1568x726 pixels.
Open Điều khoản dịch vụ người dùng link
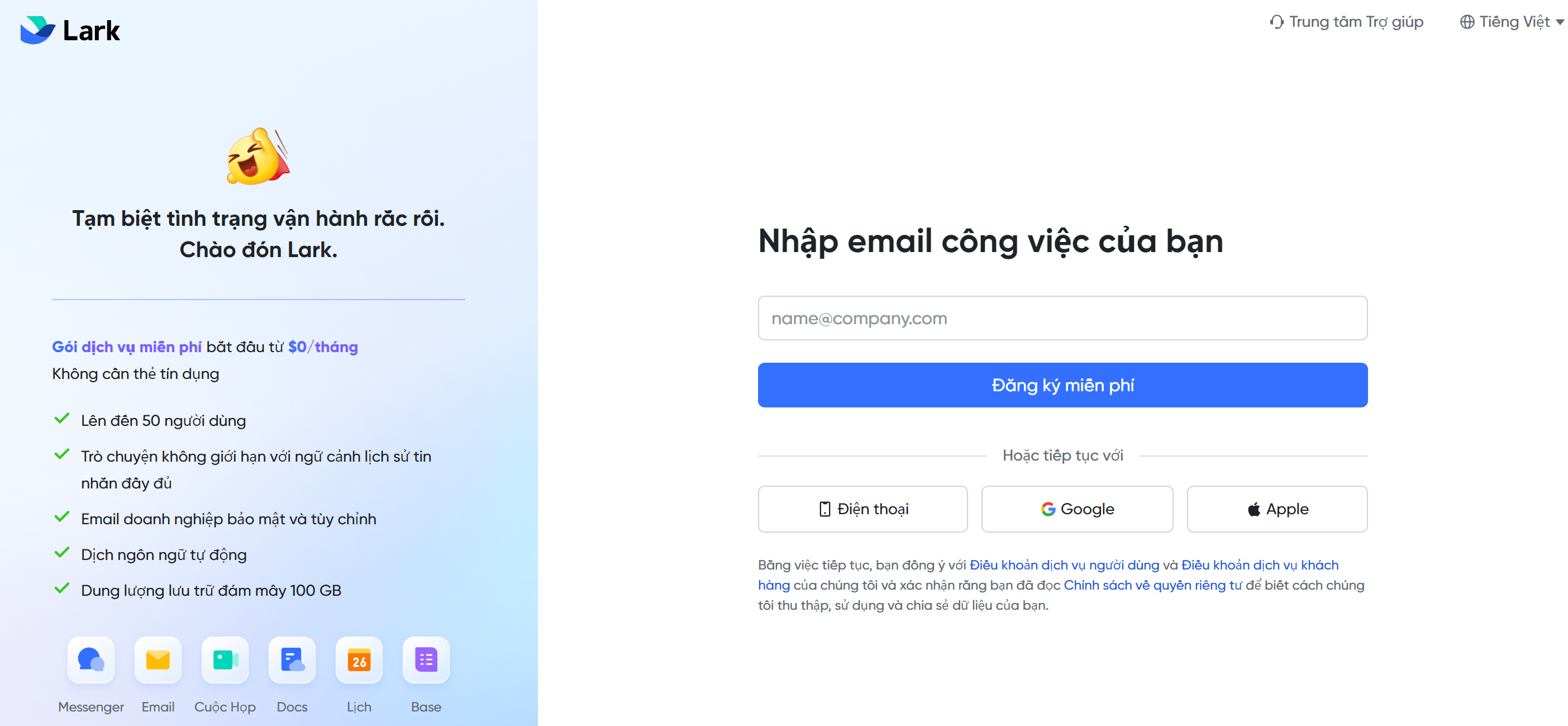[x=1064, y=564]
